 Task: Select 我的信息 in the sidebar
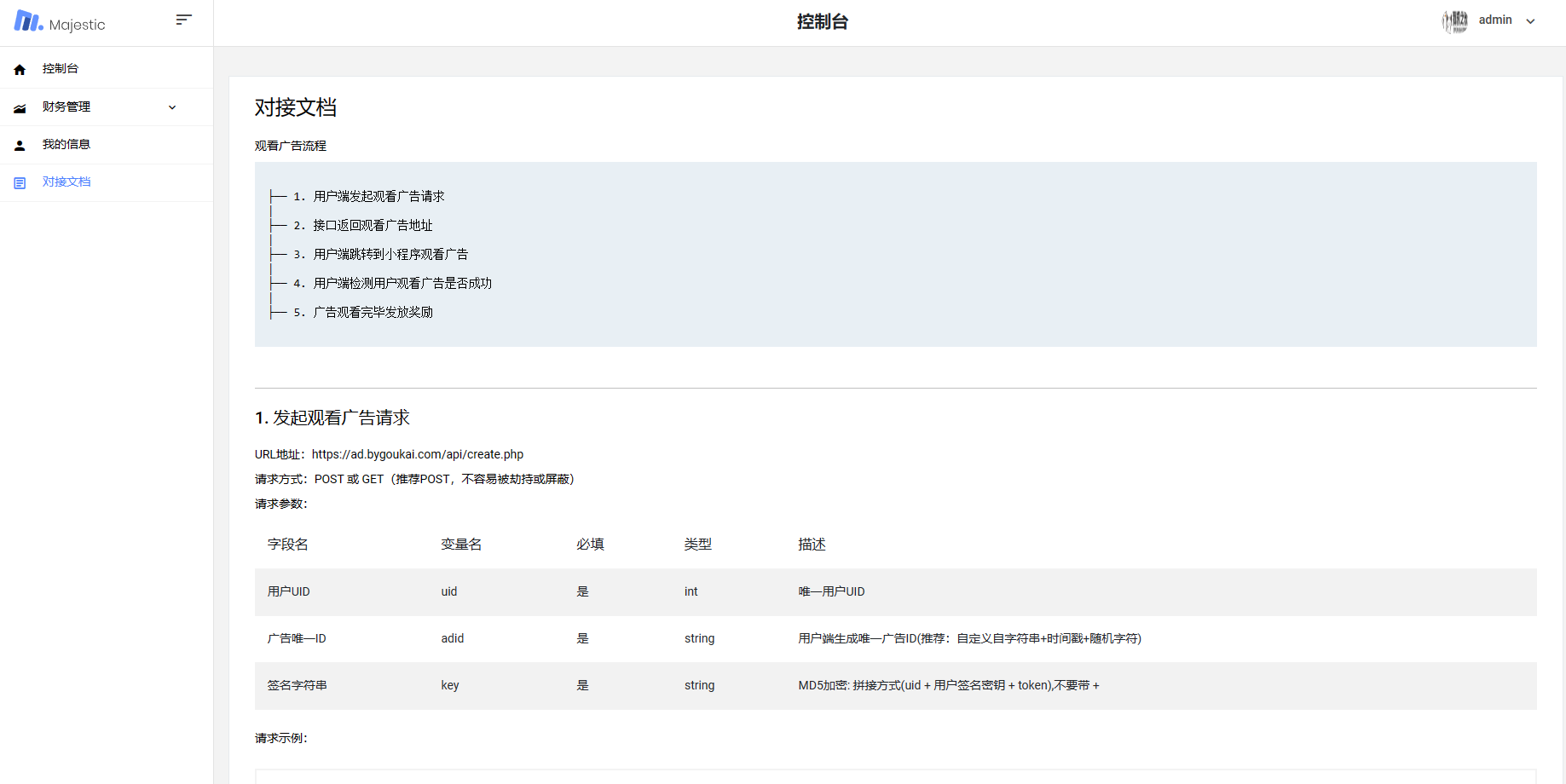click(x=66, y=145)
